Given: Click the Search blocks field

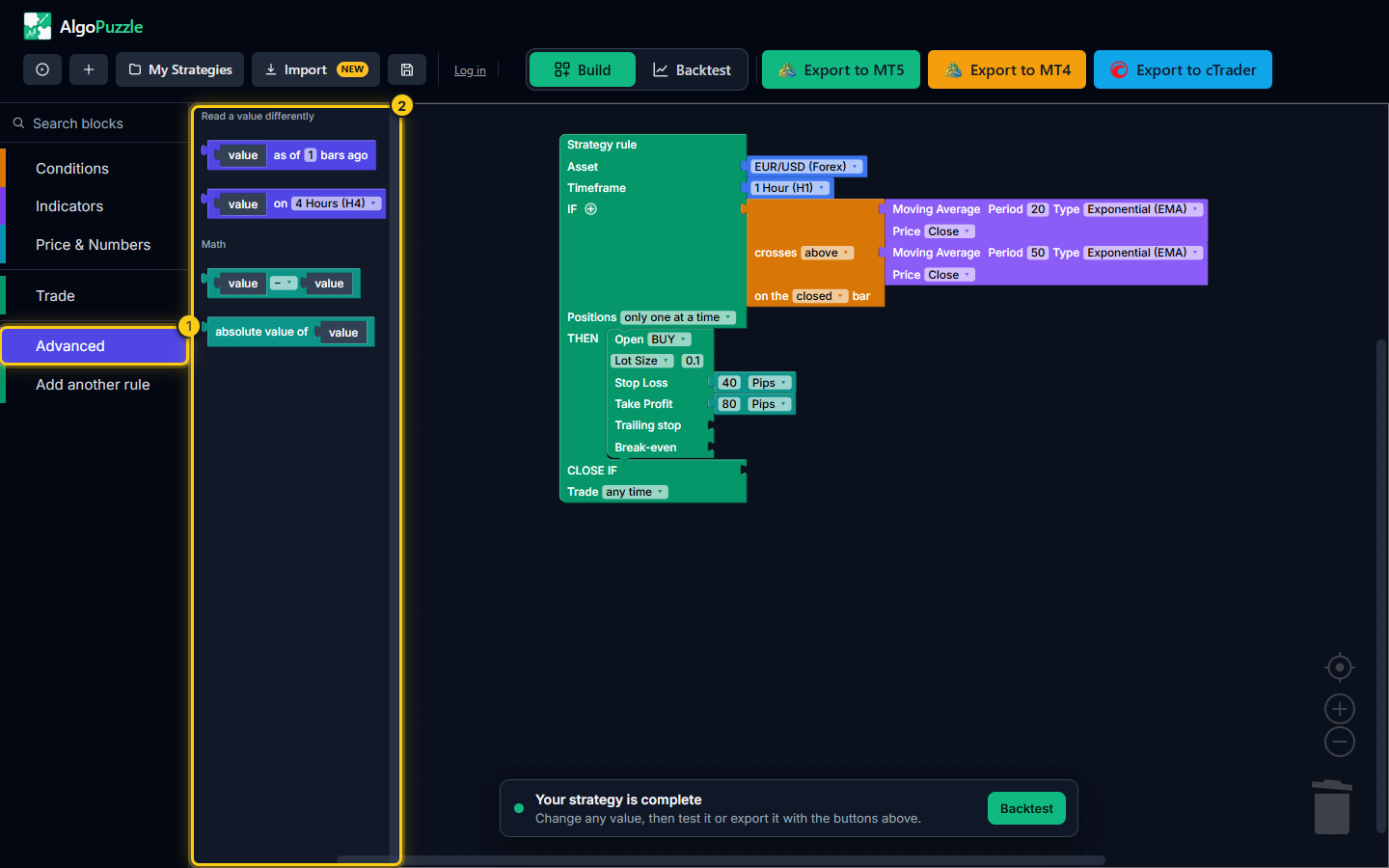Looking at the screenshot, I should (x=95, y=123).
